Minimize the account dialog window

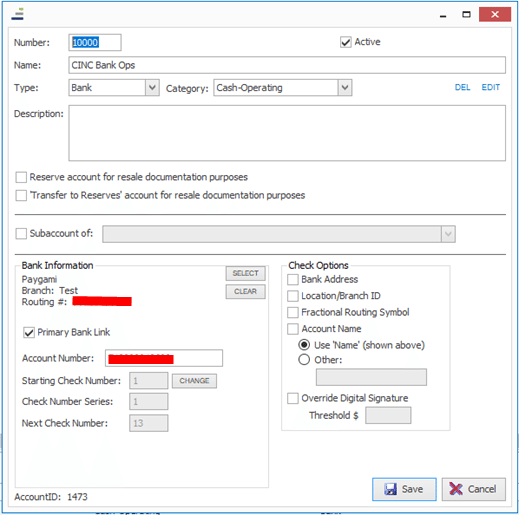[443, 15]
